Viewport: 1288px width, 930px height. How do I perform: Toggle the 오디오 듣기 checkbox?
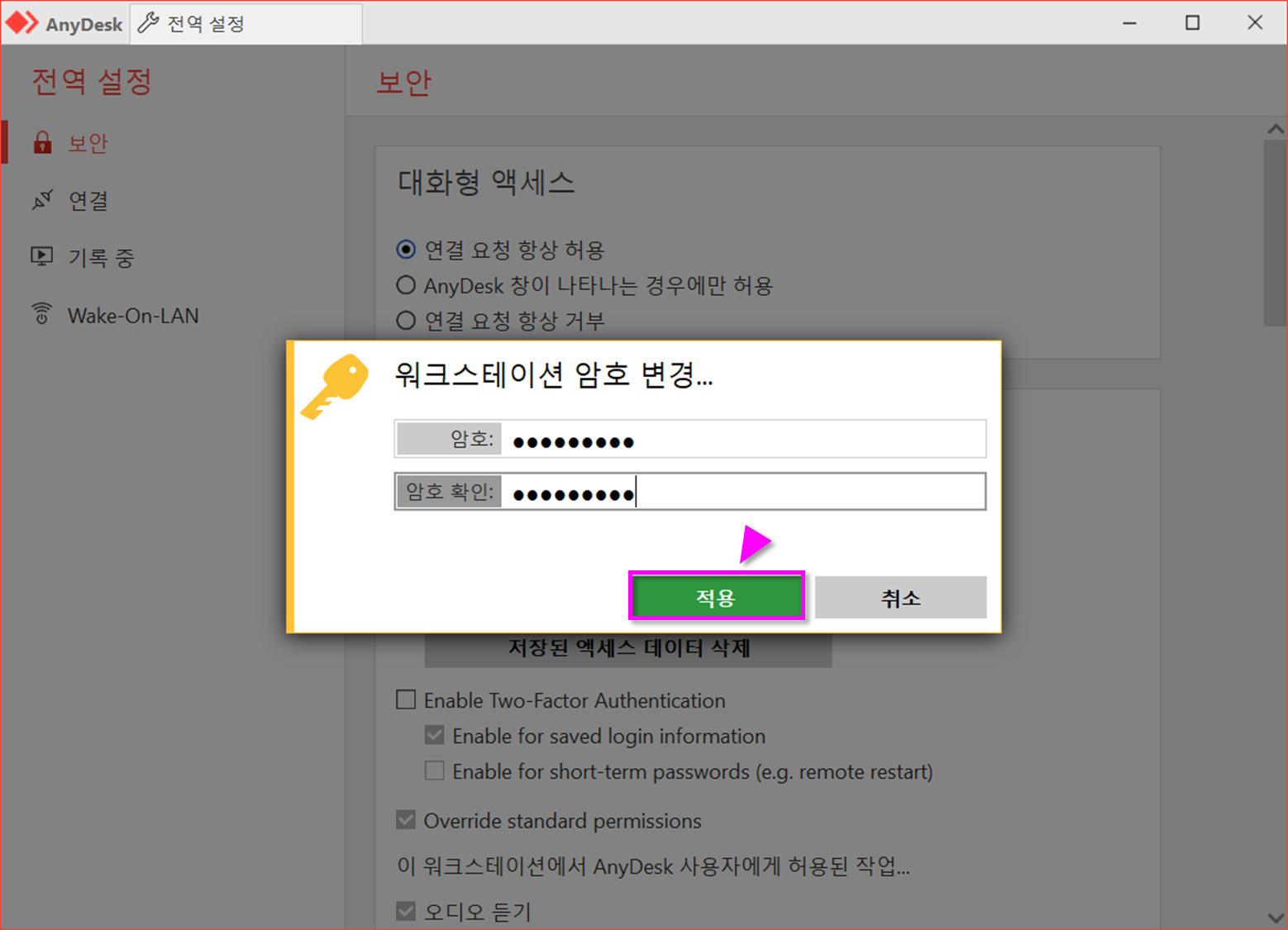click(x=406, y=911)
